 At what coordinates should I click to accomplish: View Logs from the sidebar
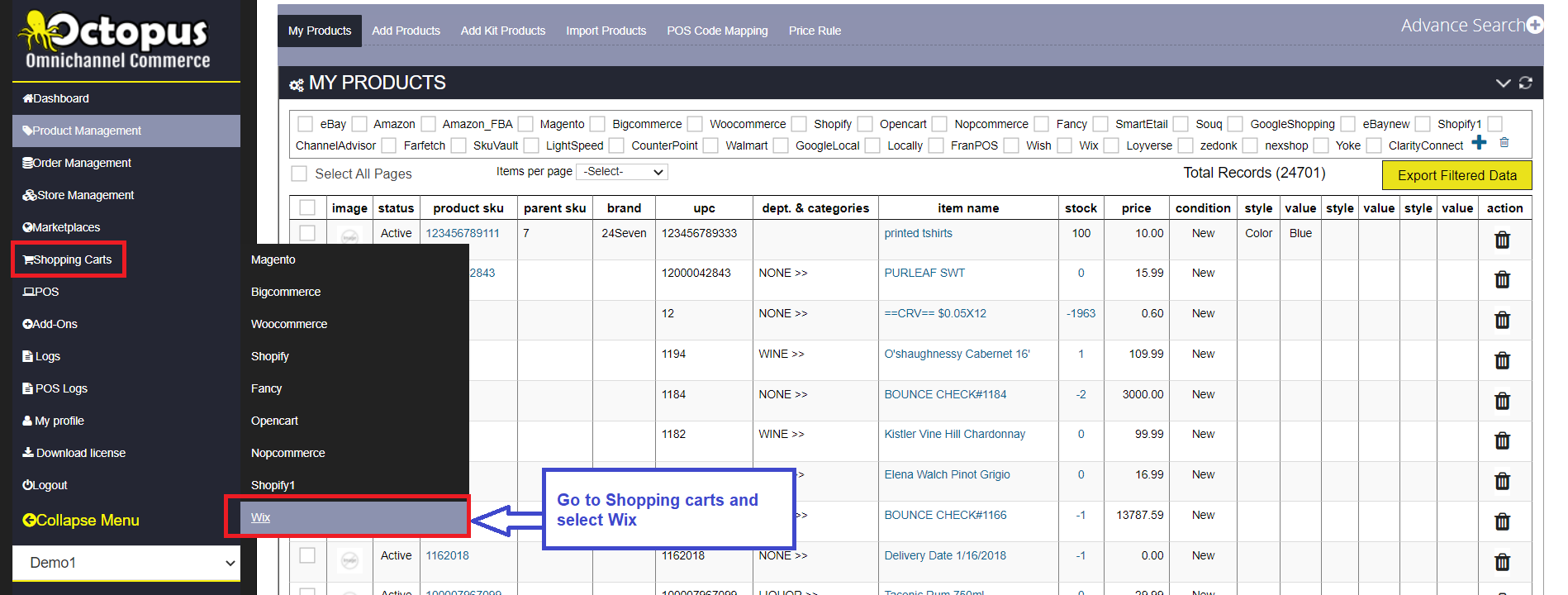point(41,356)
